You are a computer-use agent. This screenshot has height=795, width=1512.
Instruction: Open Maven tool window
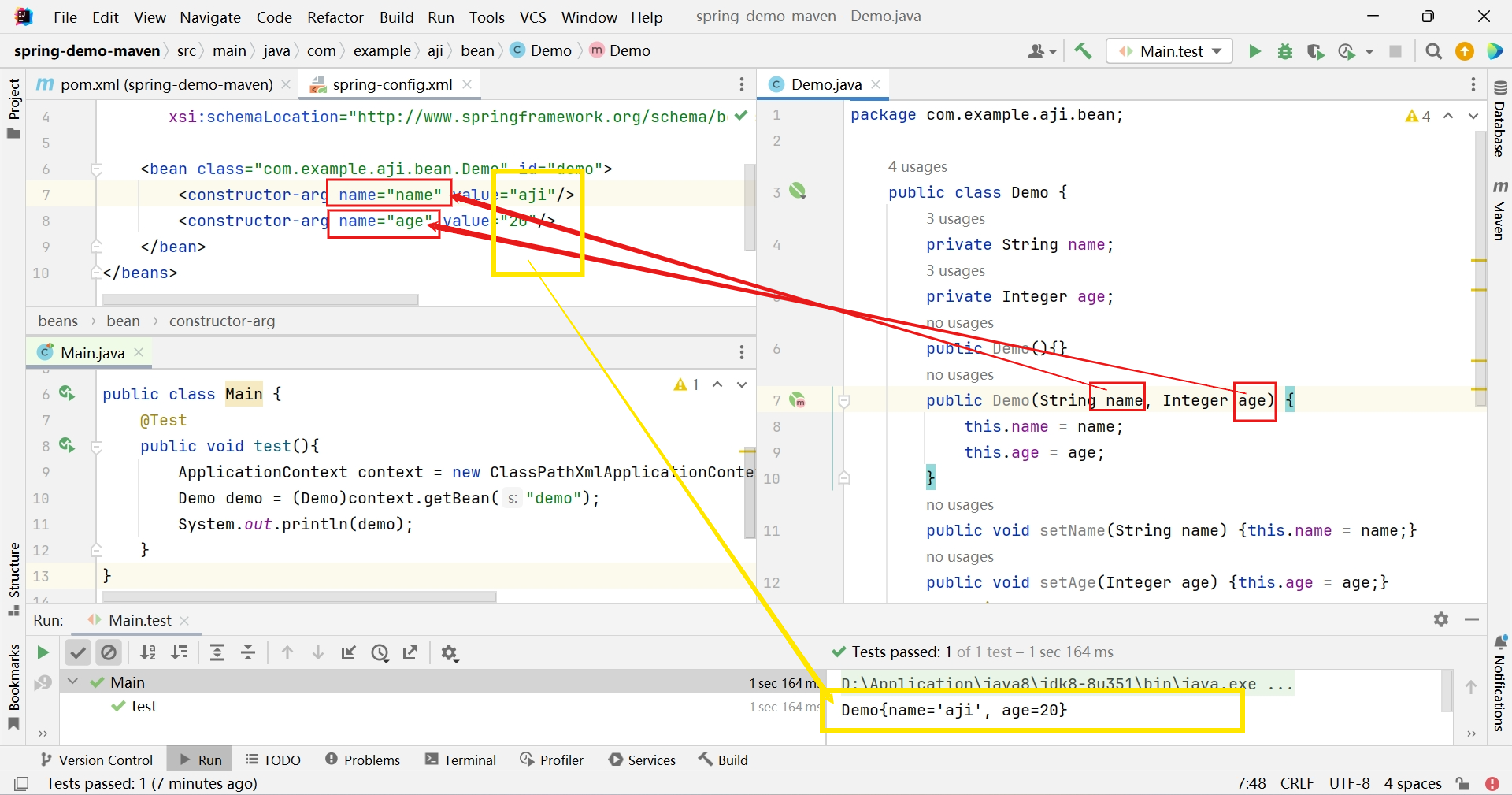(x=1500, y=210)
